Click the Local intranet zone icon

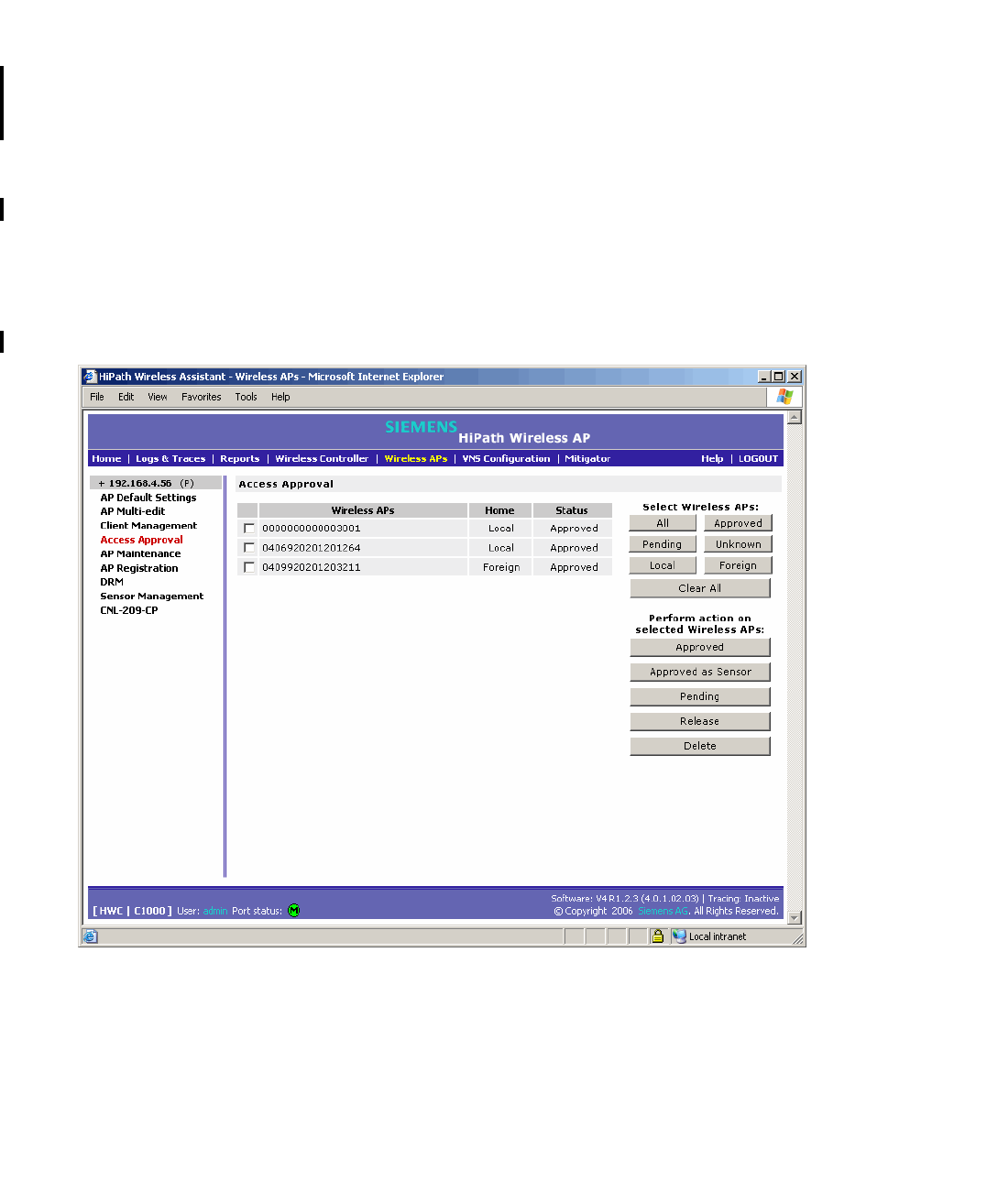click(679, 936)
